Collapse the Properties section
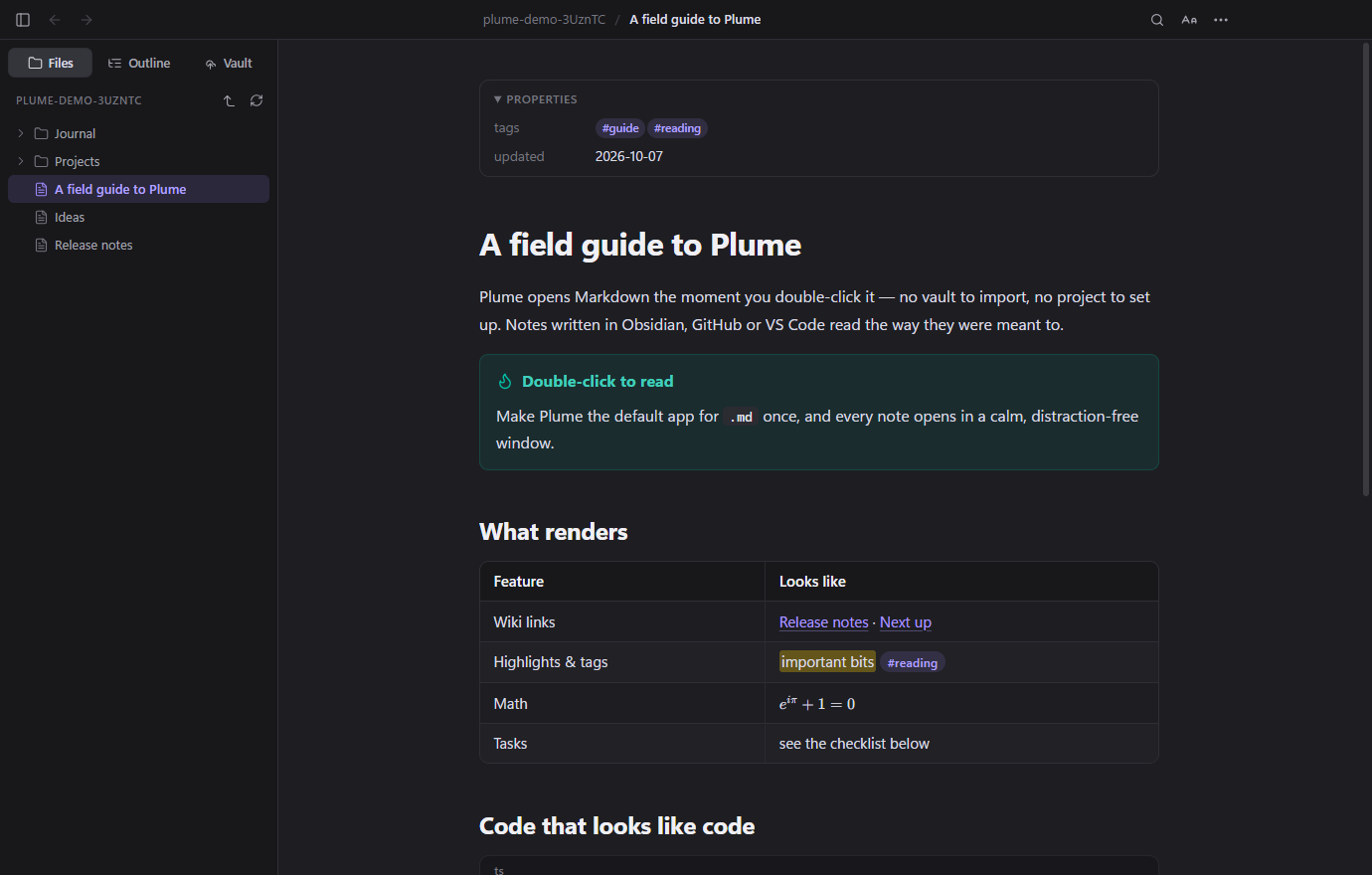1372x875 pixels. click(536, 99)
